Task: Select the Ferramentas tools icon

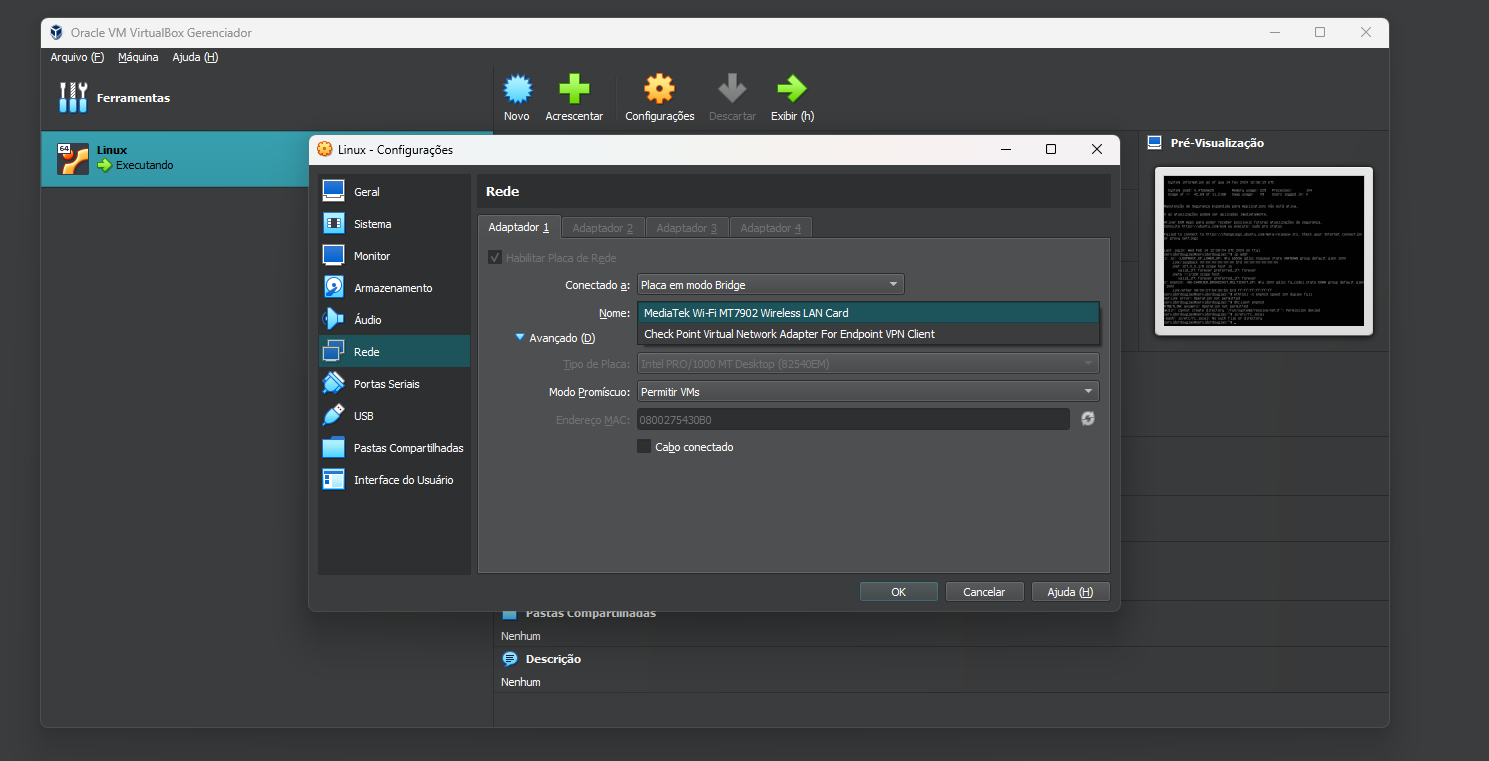Action: [73, 98]
